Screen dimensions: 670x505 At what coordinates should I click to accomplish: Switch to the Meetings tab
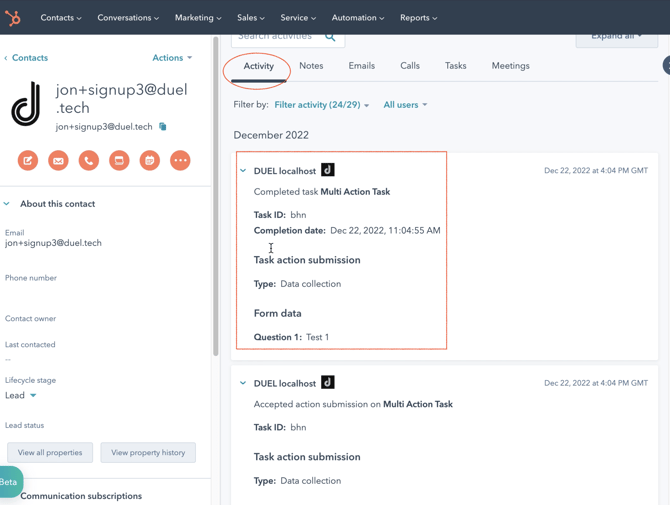[510, 66]
